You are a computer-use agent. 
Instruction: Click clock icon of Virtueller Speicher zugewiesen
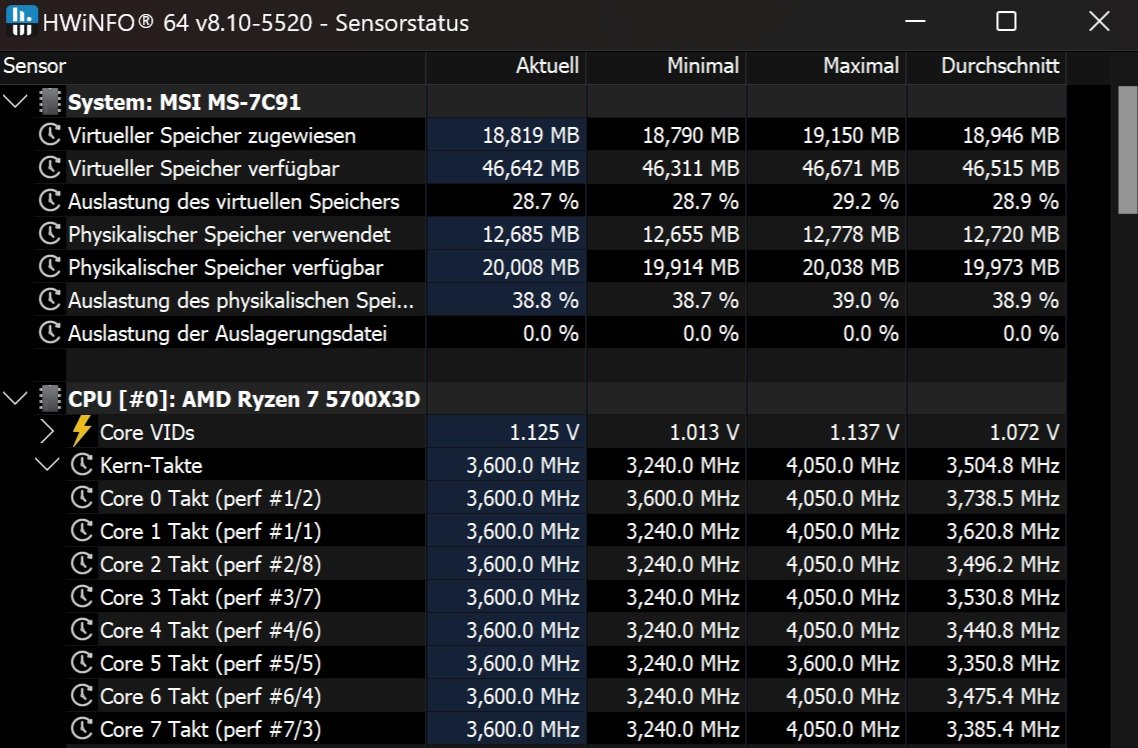49,134
